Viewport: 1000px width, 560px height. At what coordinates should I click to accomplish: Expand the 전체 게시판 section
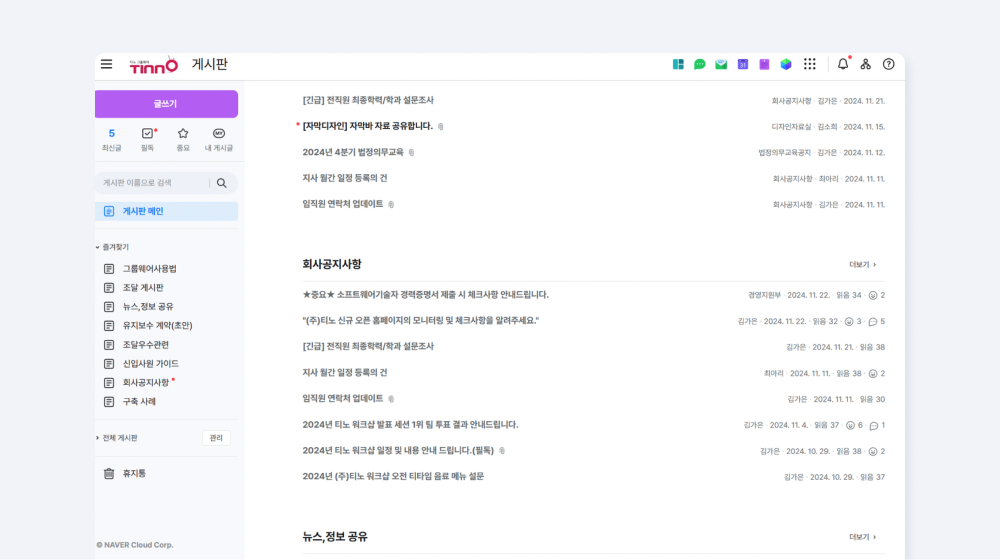(x=117, y=438)
